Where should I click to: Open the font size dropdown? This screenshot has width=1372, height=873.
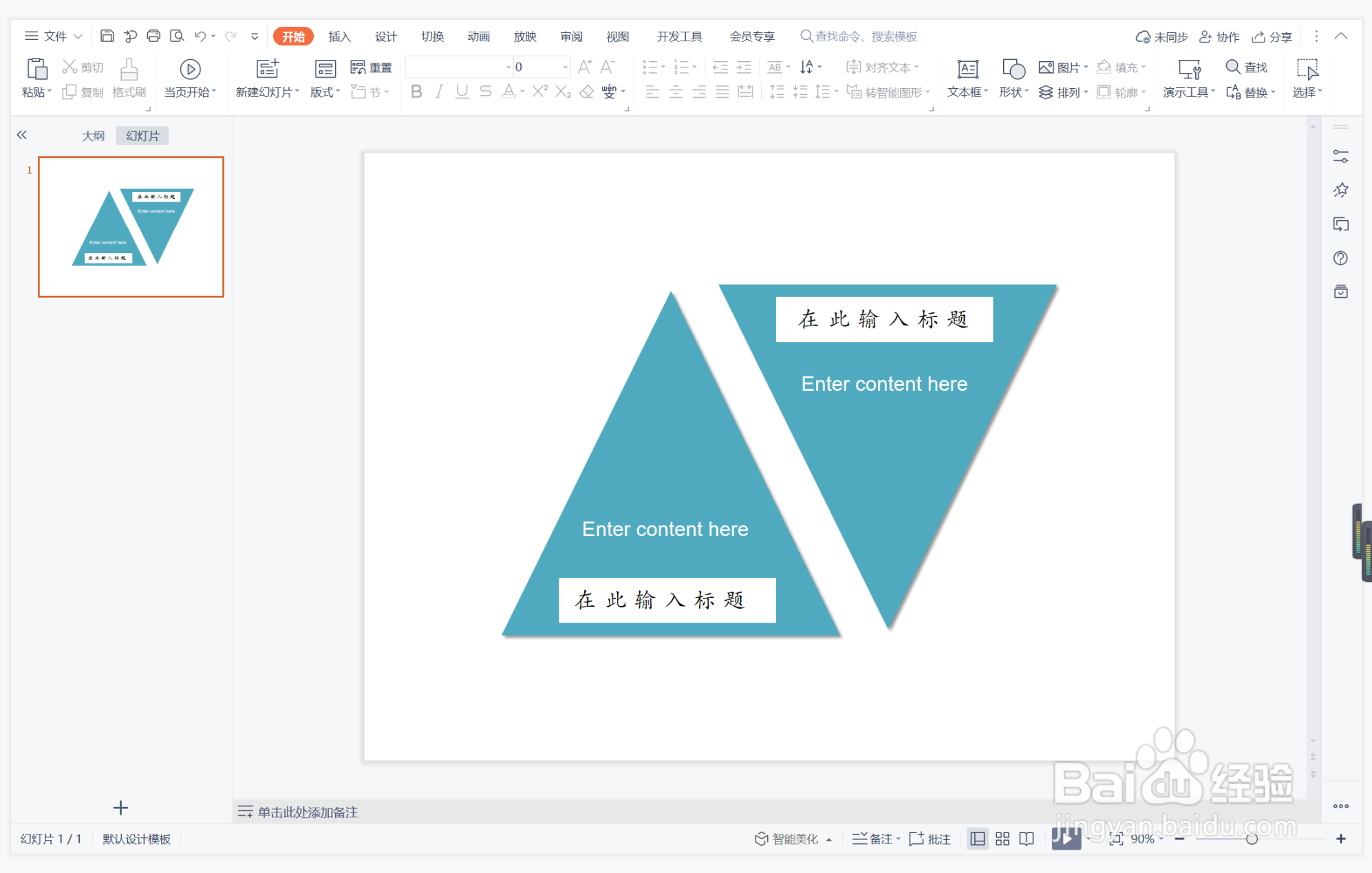[566, 67]
